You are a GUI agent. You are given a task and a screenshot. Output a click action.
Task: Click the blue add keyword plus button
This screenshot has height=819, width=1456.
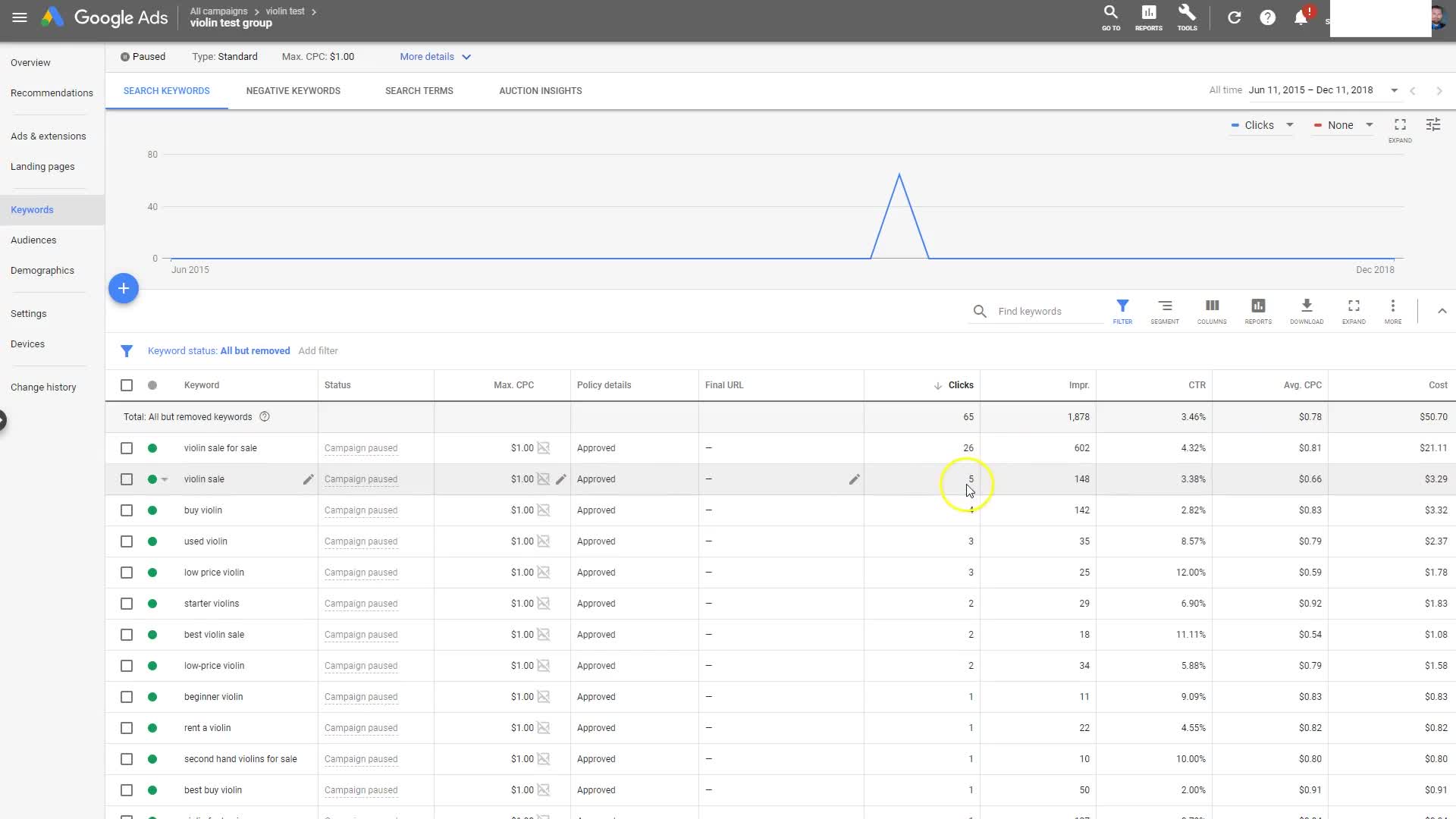pos(124,288)
